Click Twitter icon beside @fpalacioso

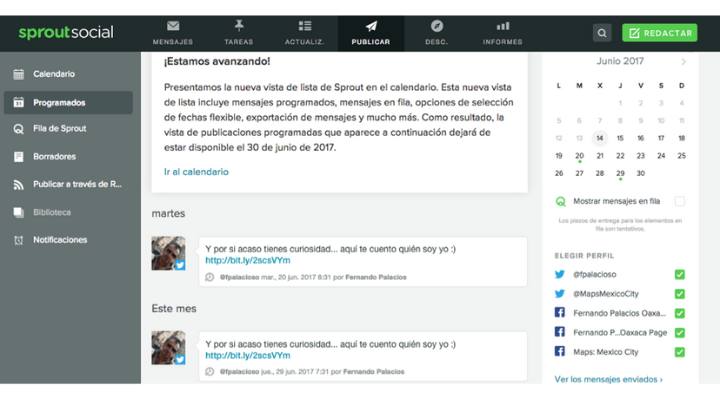[x=560, y=275]
